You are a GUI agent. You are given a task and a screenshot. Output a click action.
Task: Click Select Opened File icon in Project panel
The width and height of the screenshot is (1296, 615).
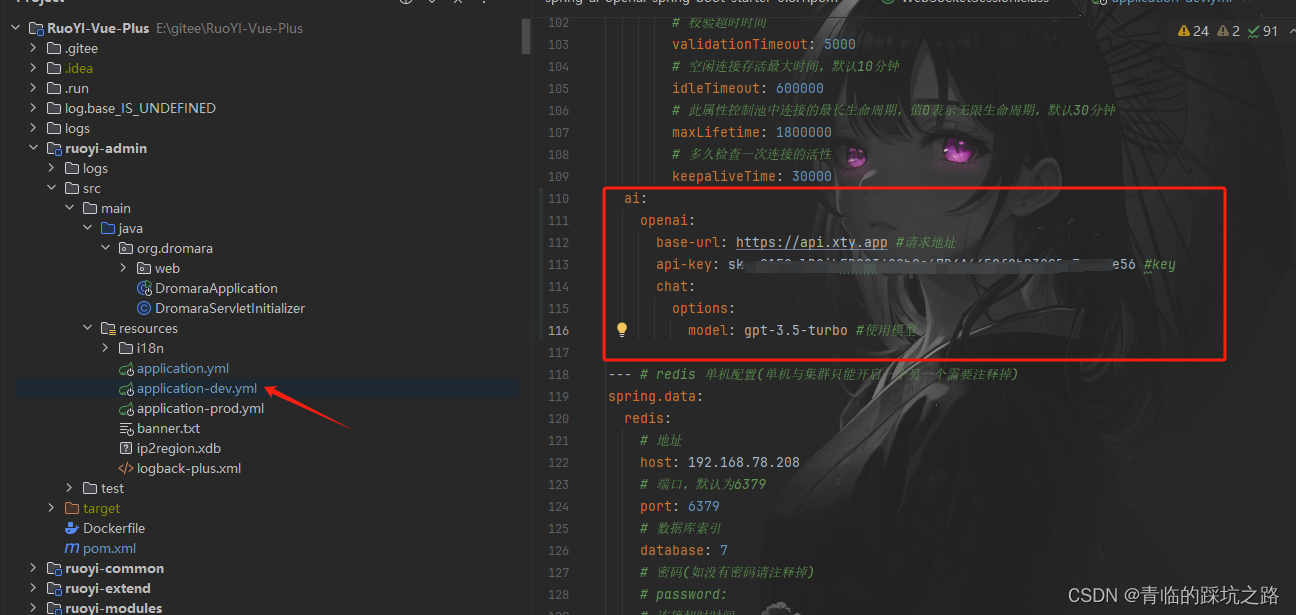pos(405,3)
